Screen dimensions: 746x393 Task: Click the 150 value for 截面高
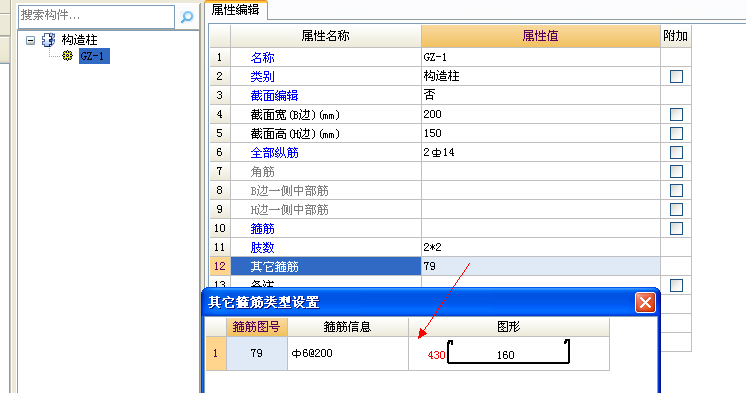pyautogui.click(x=432, y=133)
